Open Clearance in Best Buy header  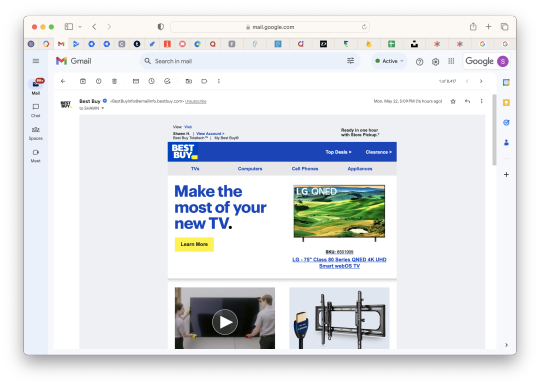[378, 152]
